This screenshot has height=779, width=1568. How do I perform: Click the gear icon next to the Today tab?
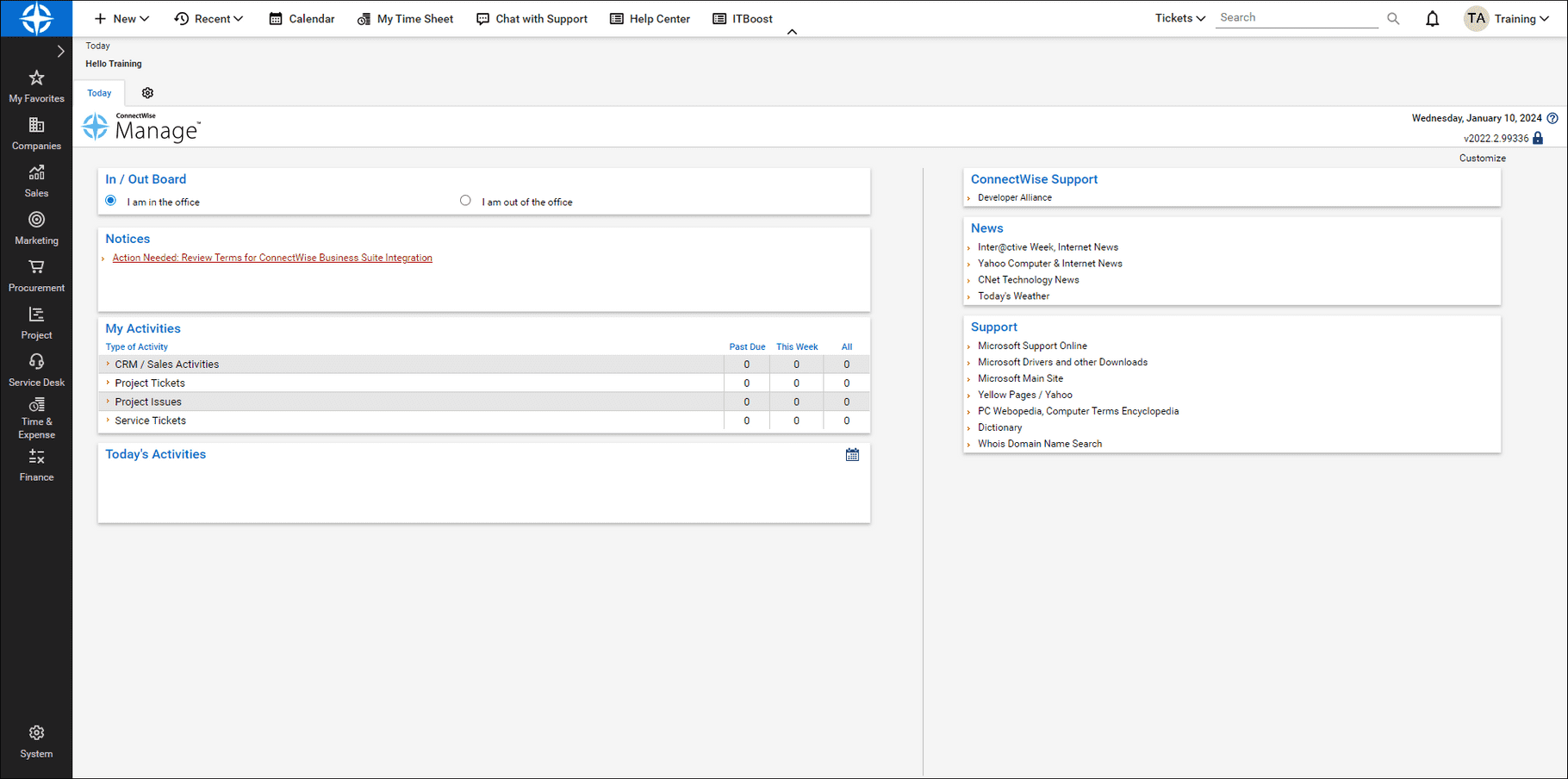pyautogui.click(x=147, y=92)
